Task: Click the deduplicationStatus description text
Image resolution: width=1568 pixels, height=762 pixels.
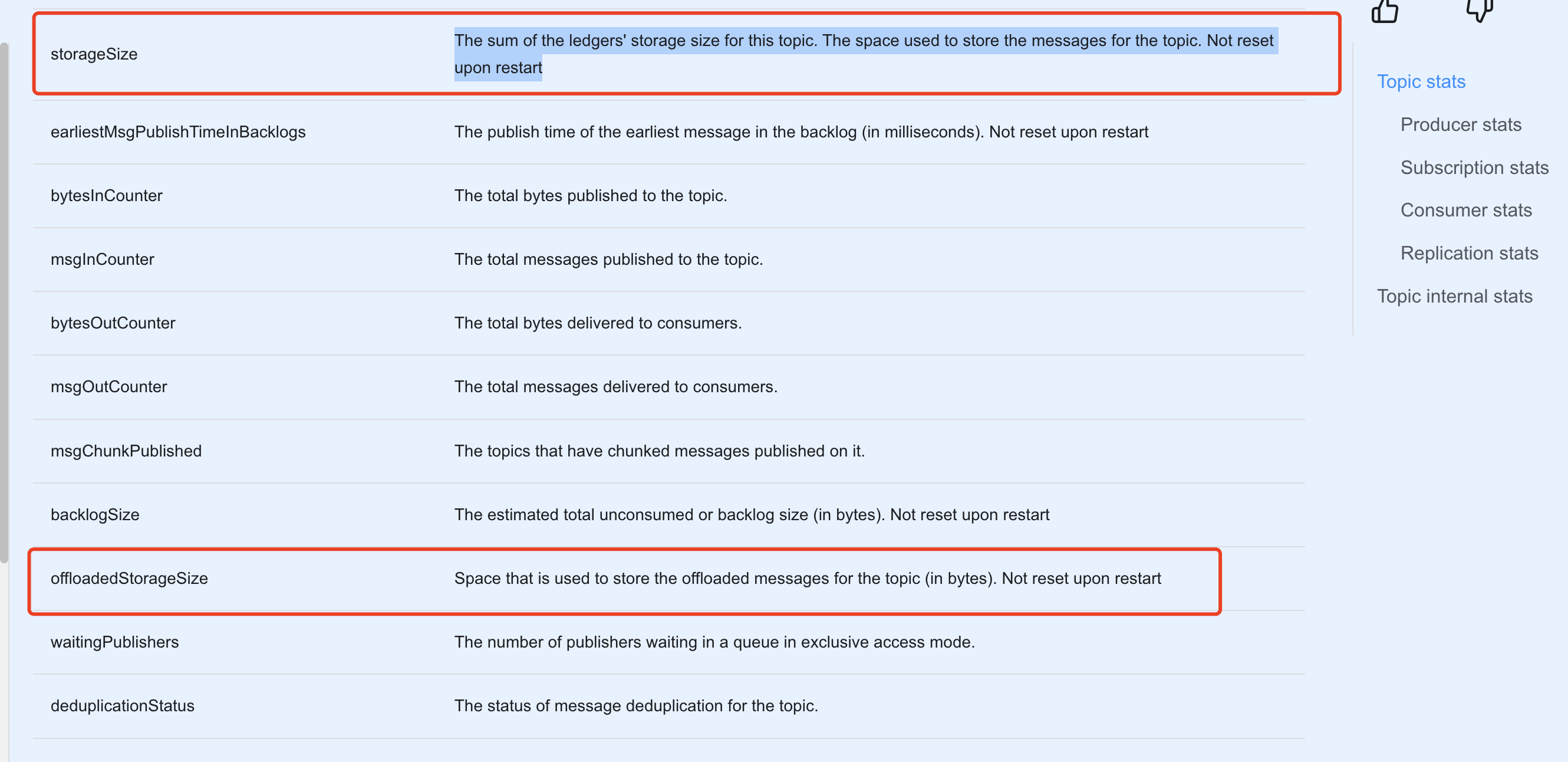Action: point(635,705)
